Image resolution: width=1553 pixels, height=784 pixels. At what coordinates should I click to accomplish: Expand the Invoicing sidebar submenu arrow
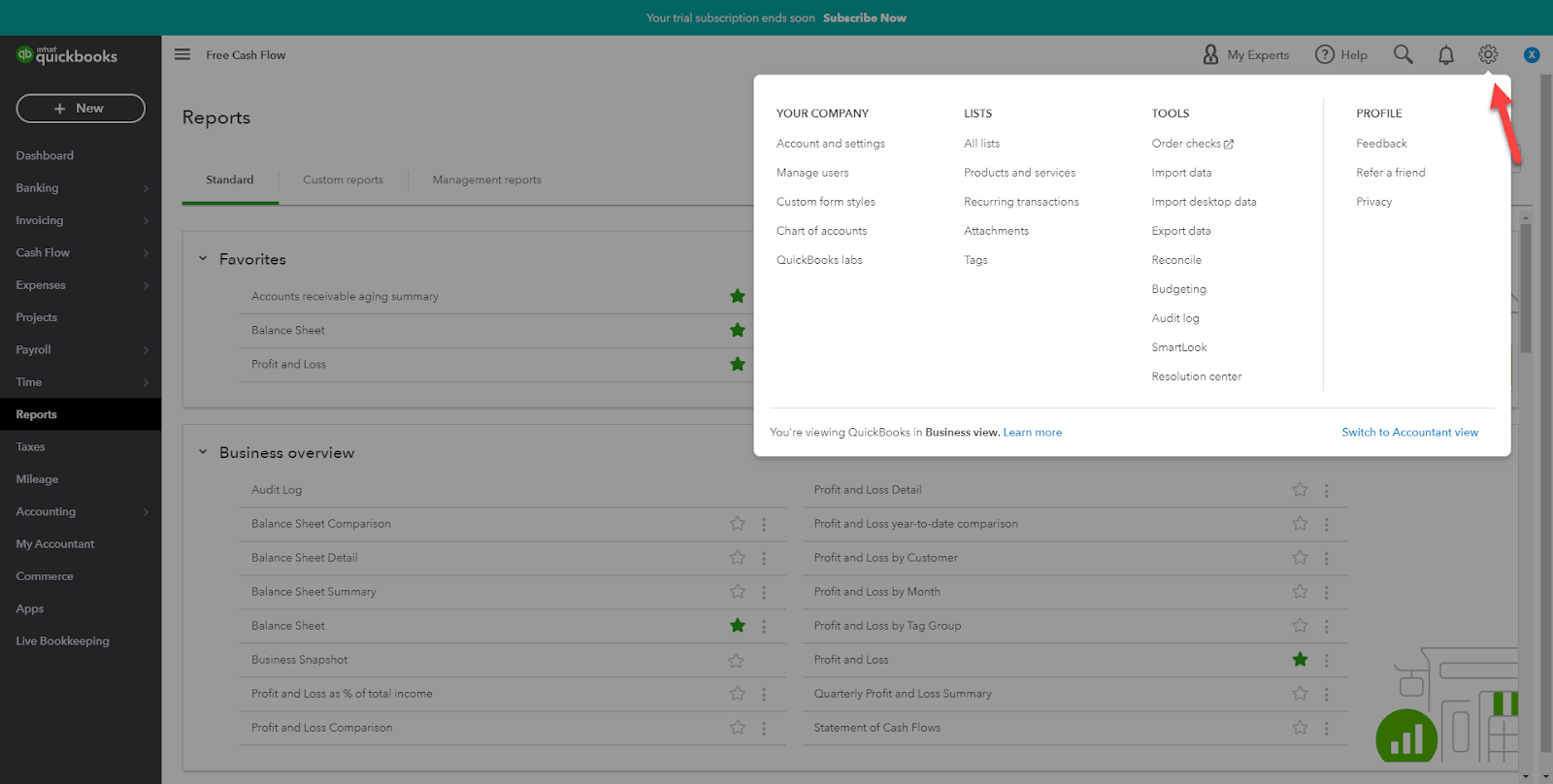pyautogui.click(x=146, y=220)
